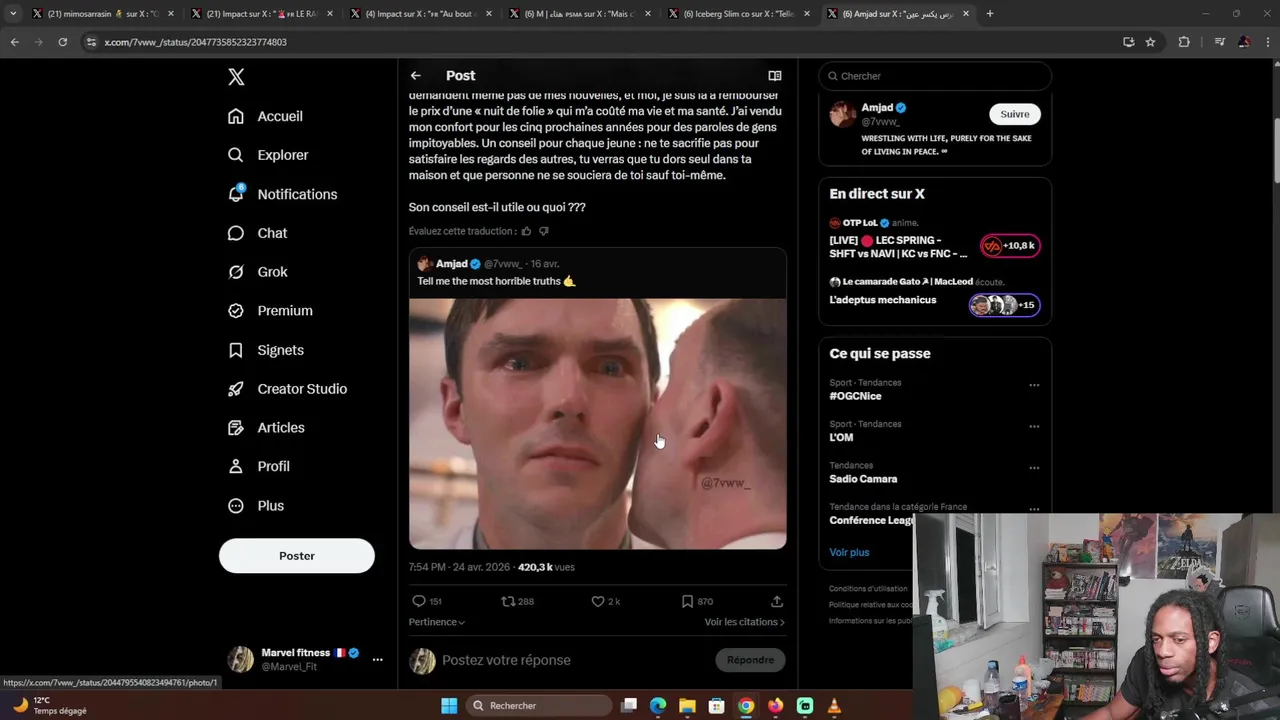Open options for #OGCNice trend
The width and height of the screenshot is (1280, 720).
coord(1034,385)
